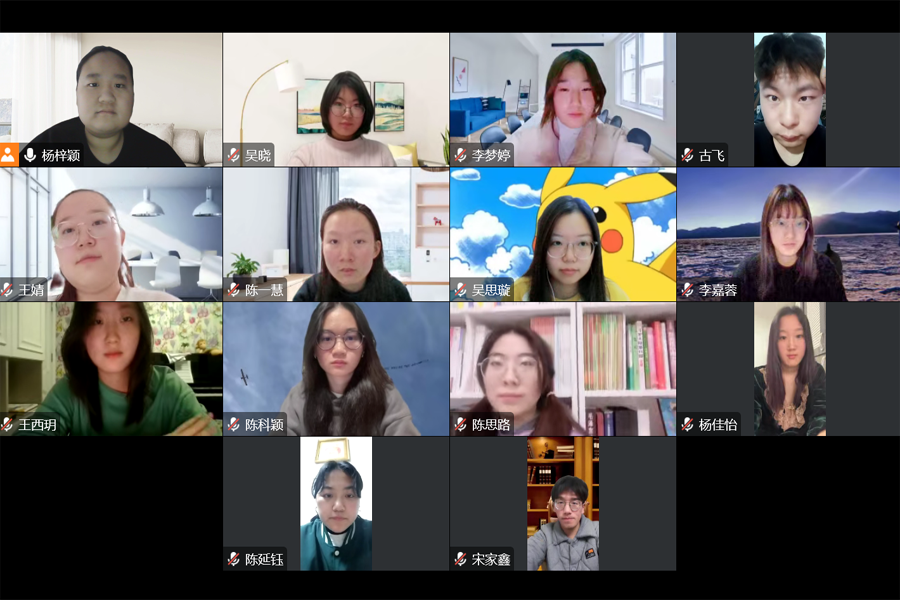The width and height of the screenshot is (900, 600).
Task: Select the name label 王西玥
Action: (37, 425)
